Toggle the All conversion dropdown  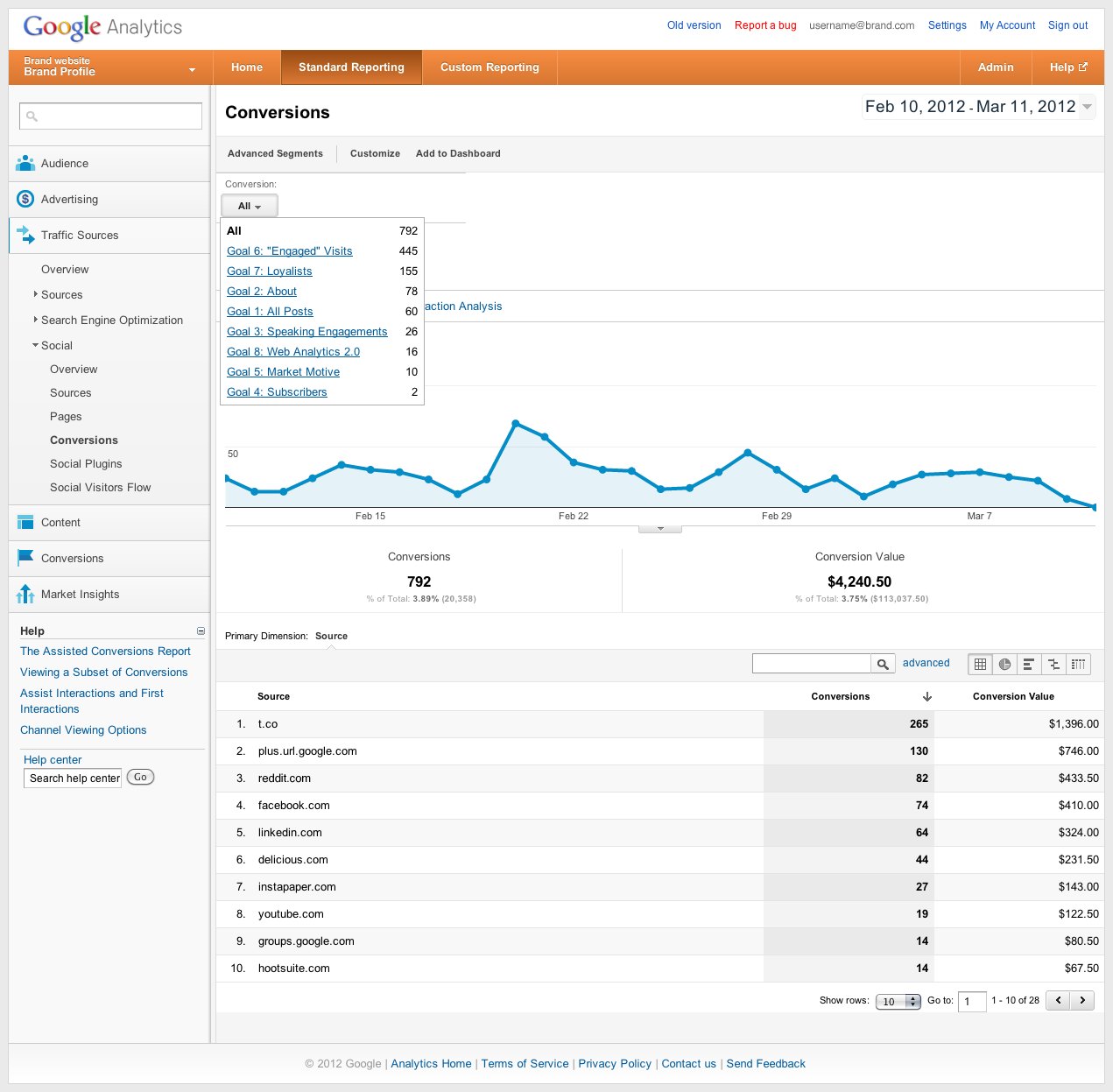point(250,206)
